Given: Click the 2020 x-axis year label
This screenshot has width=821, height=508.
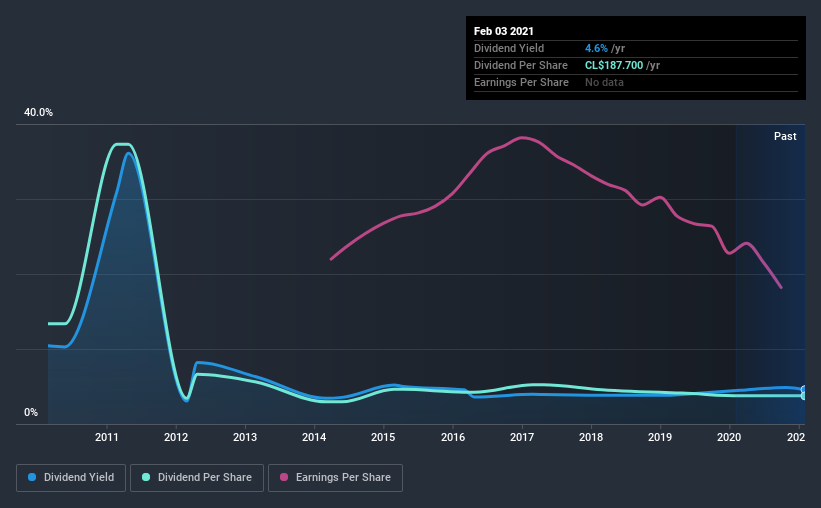Looking at the screenshot, I should pos(729,437).
